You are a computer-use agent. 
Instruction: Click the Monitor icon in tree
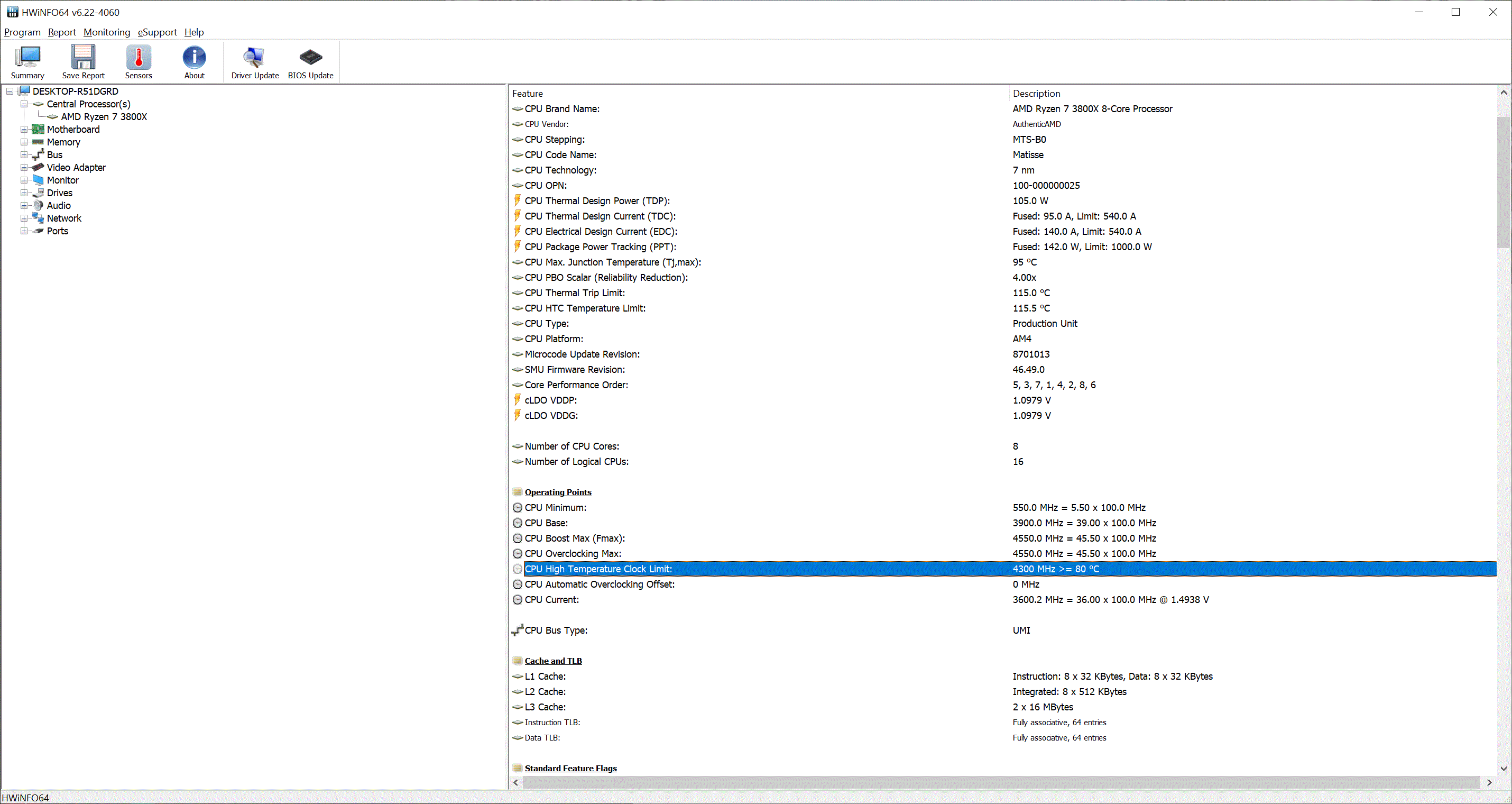(x=38, y=180)
